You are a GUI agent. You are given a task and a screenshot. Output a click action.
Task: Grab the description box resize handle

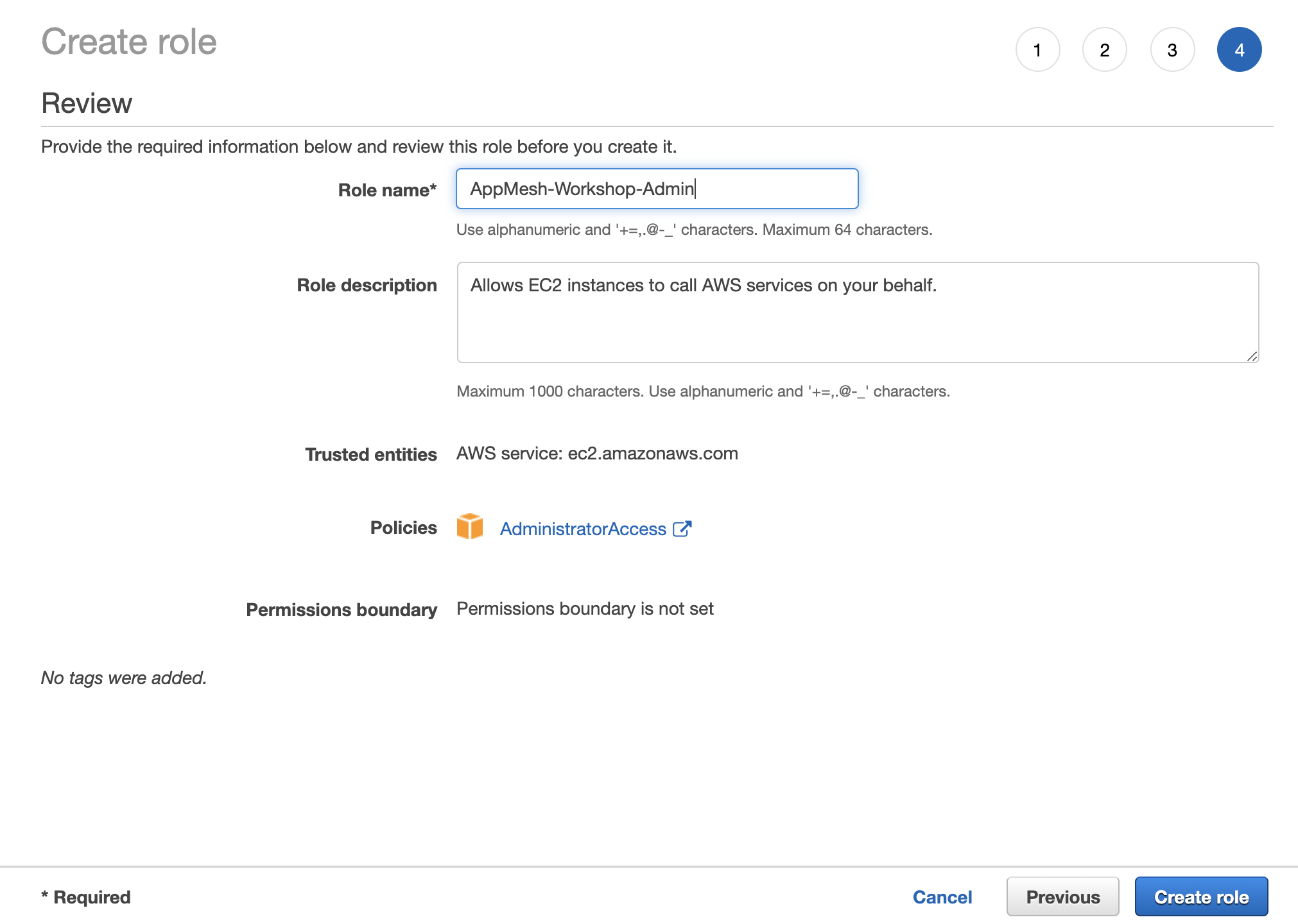tap(1252, 357)
